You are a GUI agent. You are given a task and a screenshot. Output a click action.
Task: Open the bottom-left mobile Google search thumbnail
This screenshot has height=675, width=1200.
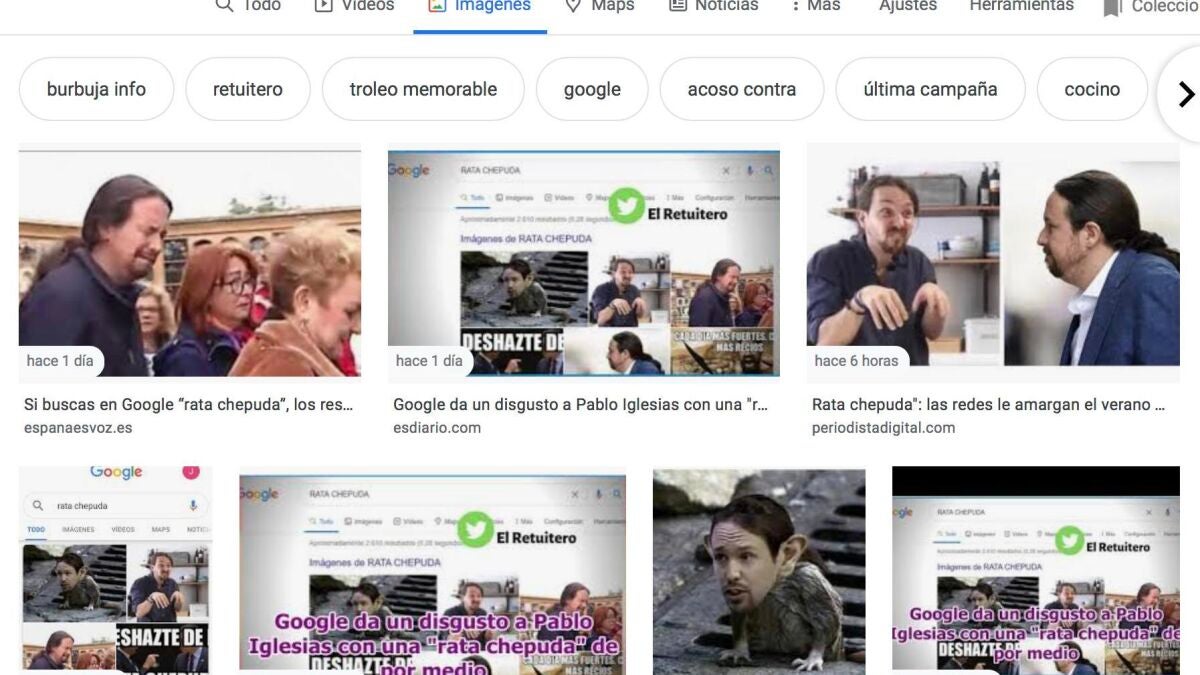point(115,568)
